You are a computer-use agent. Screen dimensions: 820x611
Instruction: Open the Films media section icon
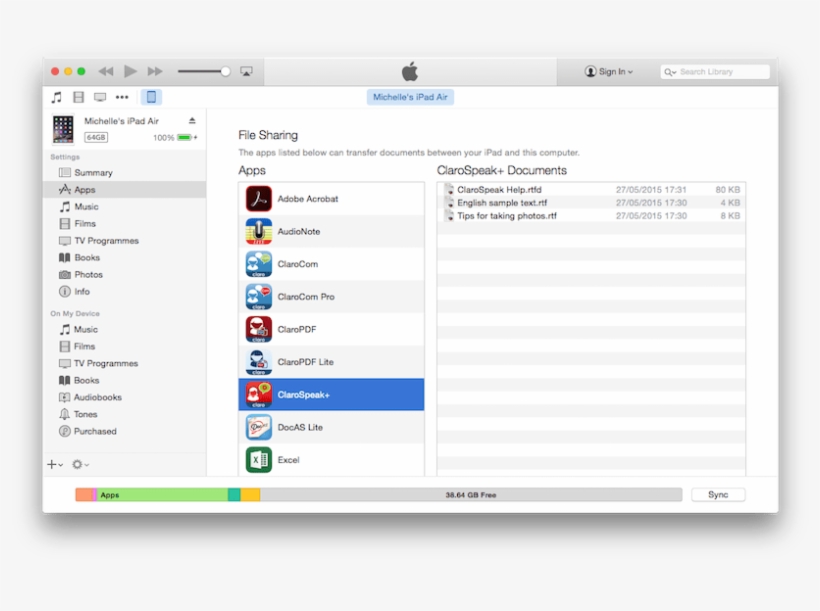click(78, 97)
